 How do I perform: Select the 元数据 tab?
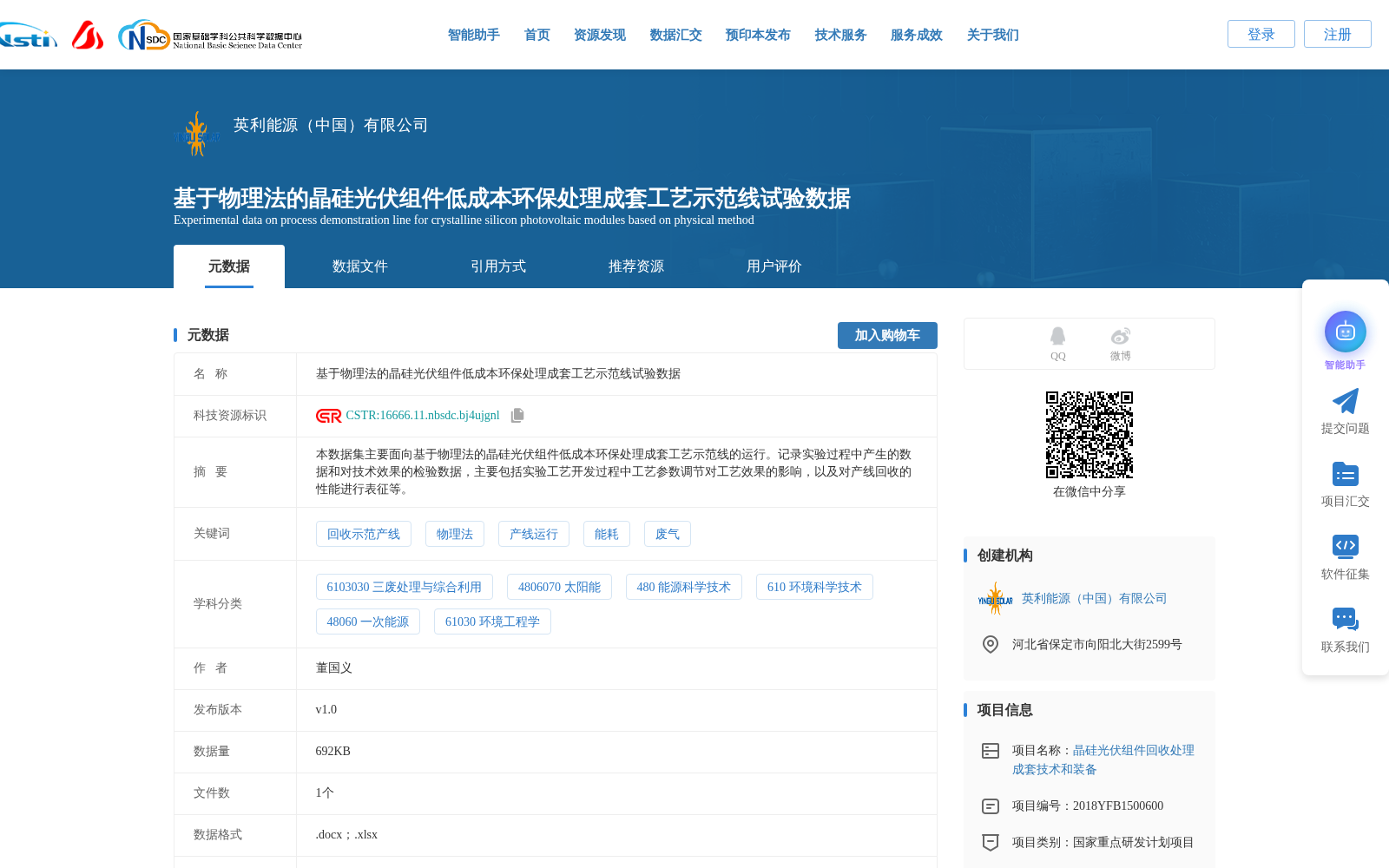(229, 266)
